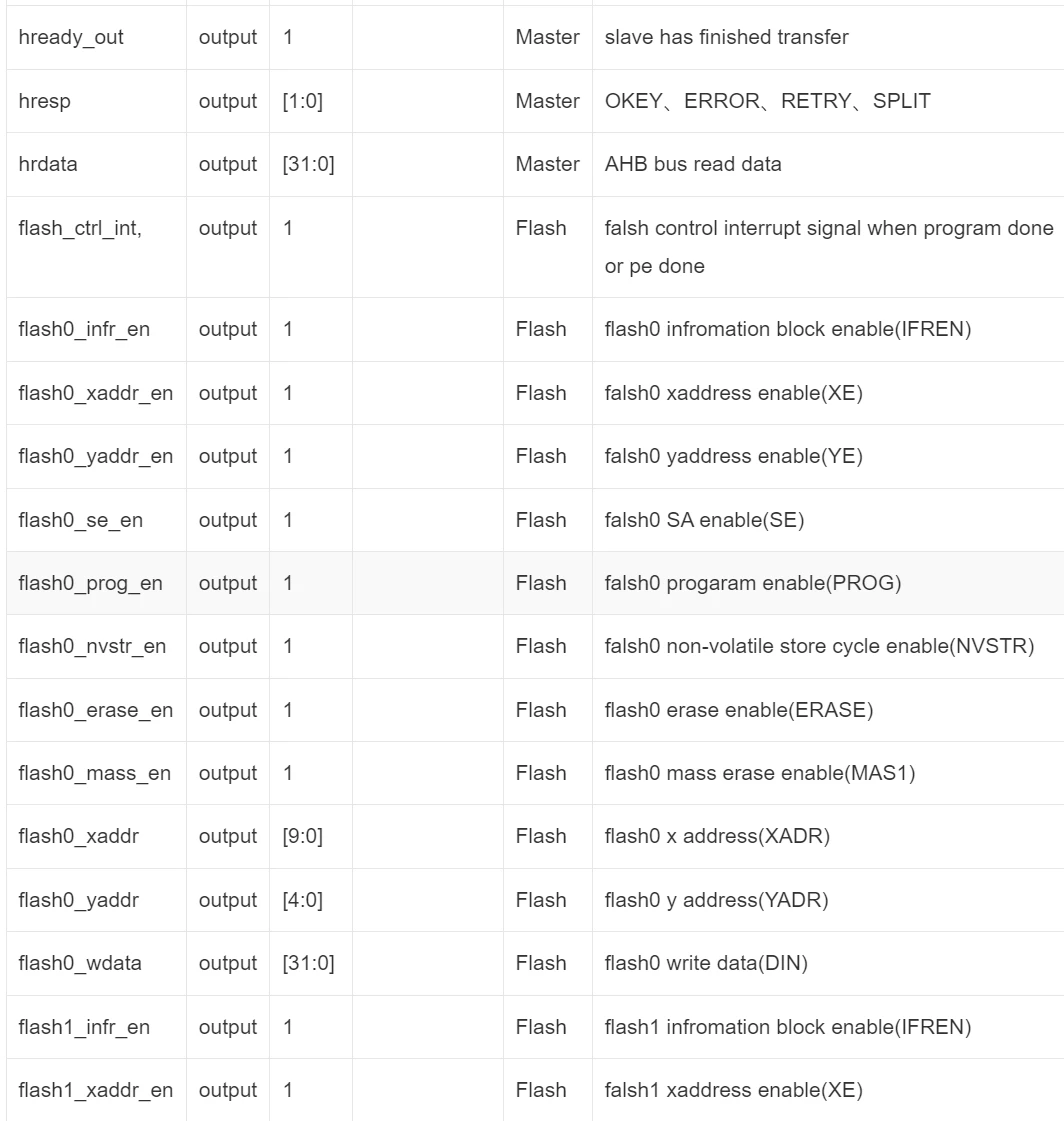This screenshot has height=1121, width=1064.
Task: Click the "AHB bus read data" description
Action: (x=693, y=164)
